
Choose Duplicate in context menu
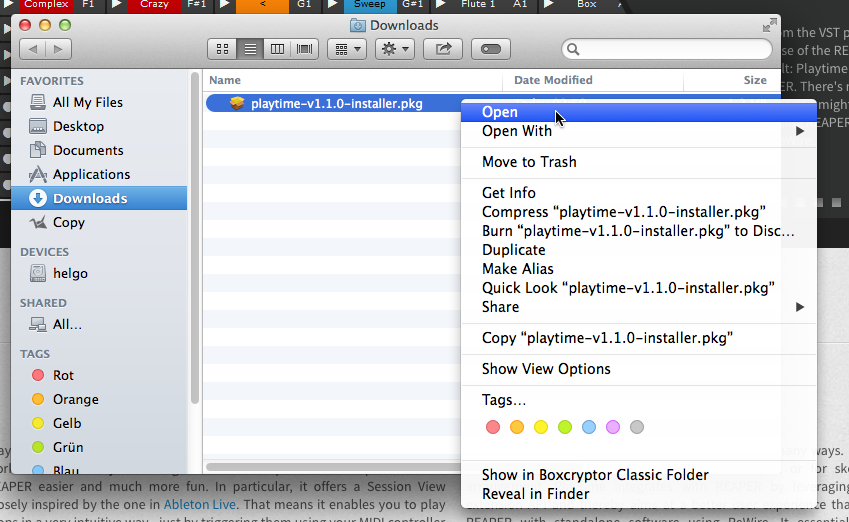pos(638,250)
